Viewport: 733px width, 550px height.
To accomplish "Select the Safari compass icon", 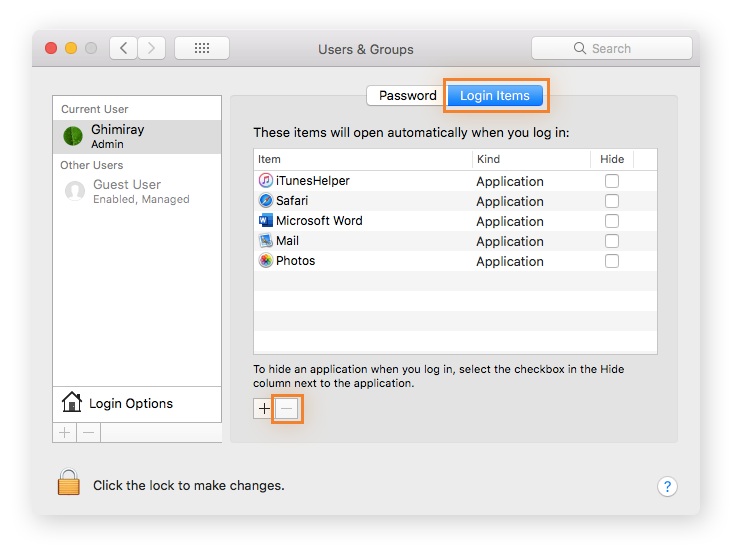I will pos(265,201).
